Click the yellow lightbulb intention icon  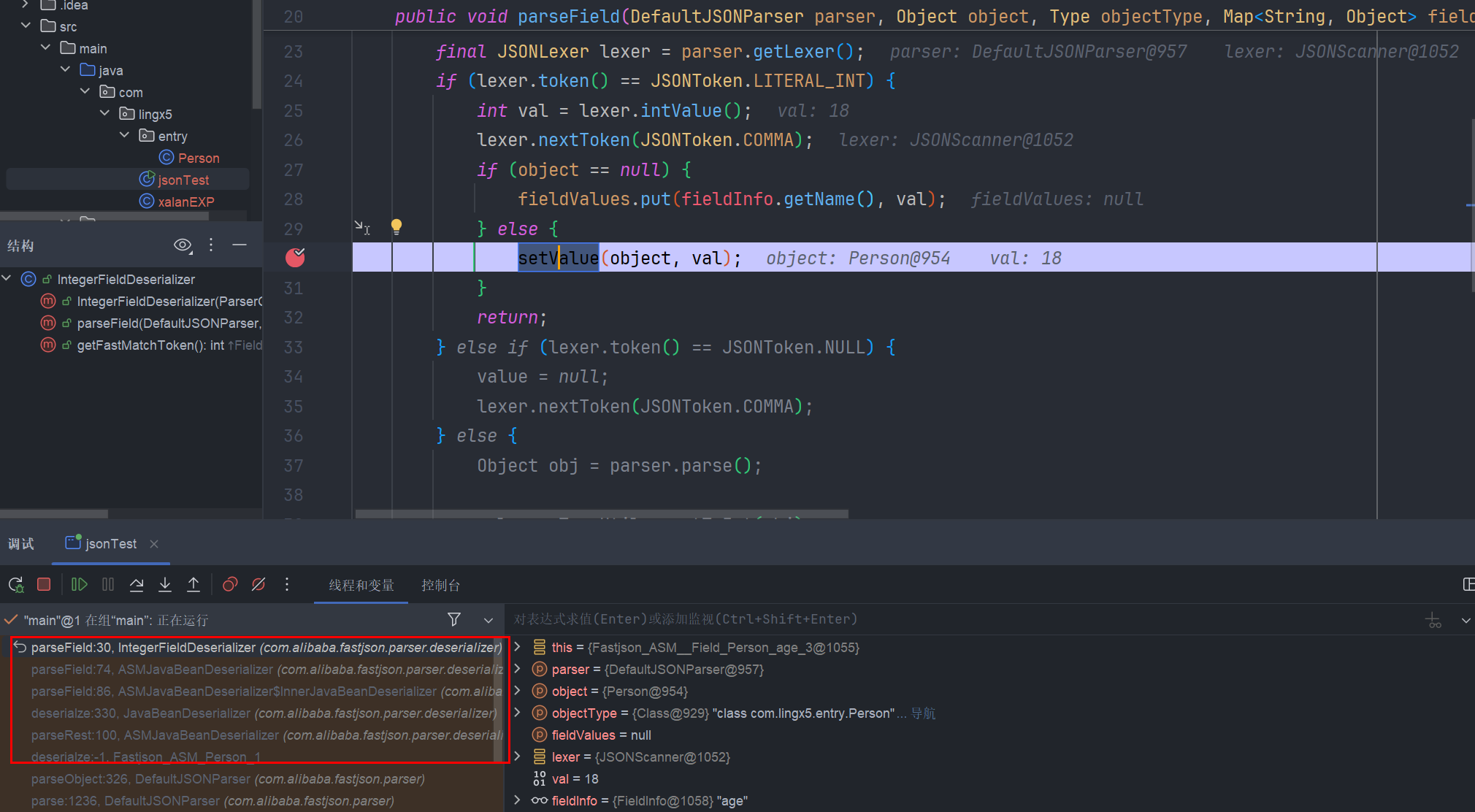[396, 227]
